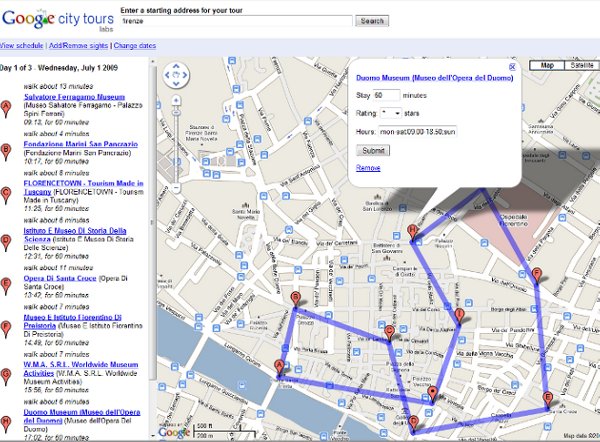
Task: Click map marker B on the map
Action: [x=295, y=300]
